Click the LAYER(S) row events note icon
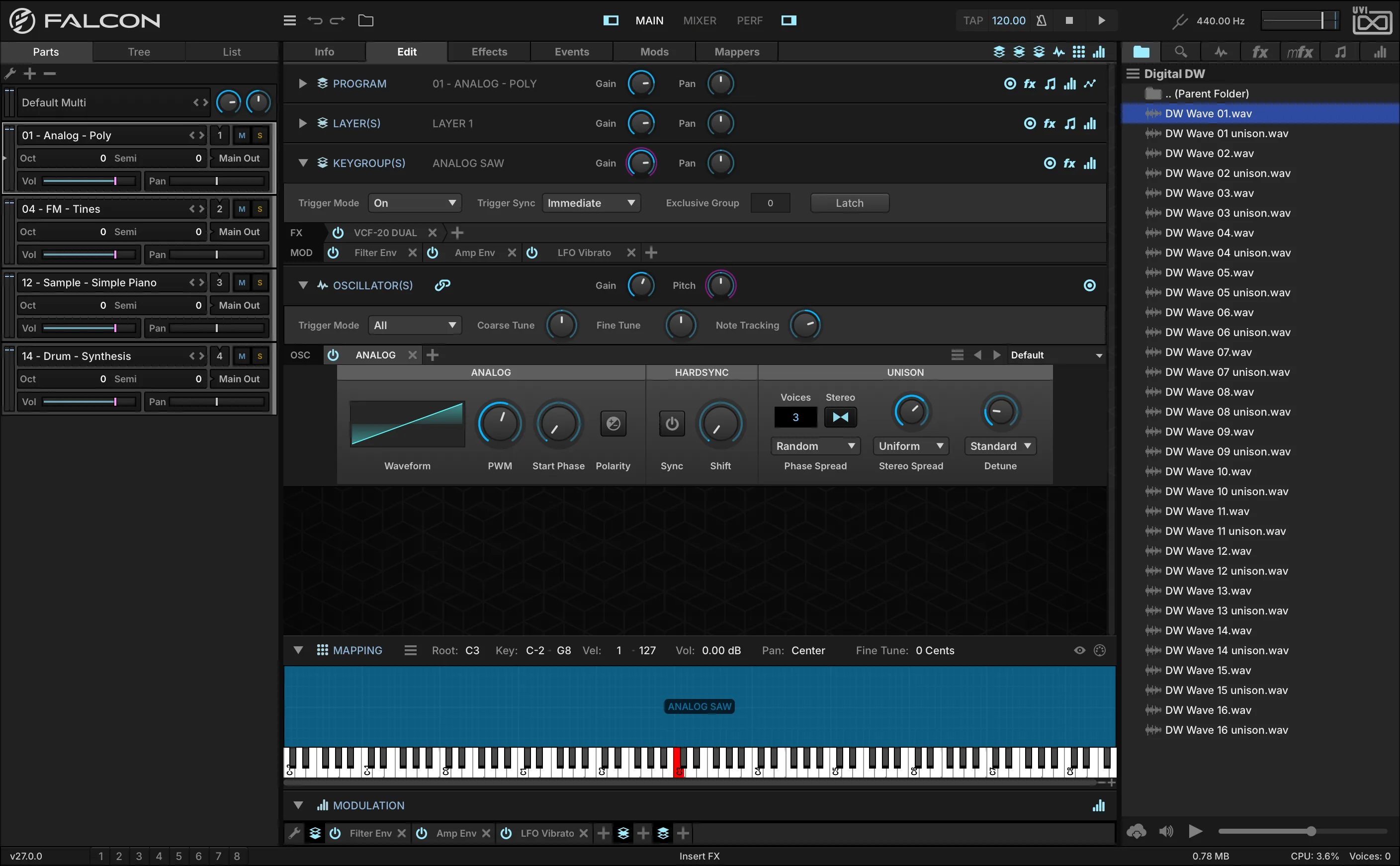 point(1069,123)
